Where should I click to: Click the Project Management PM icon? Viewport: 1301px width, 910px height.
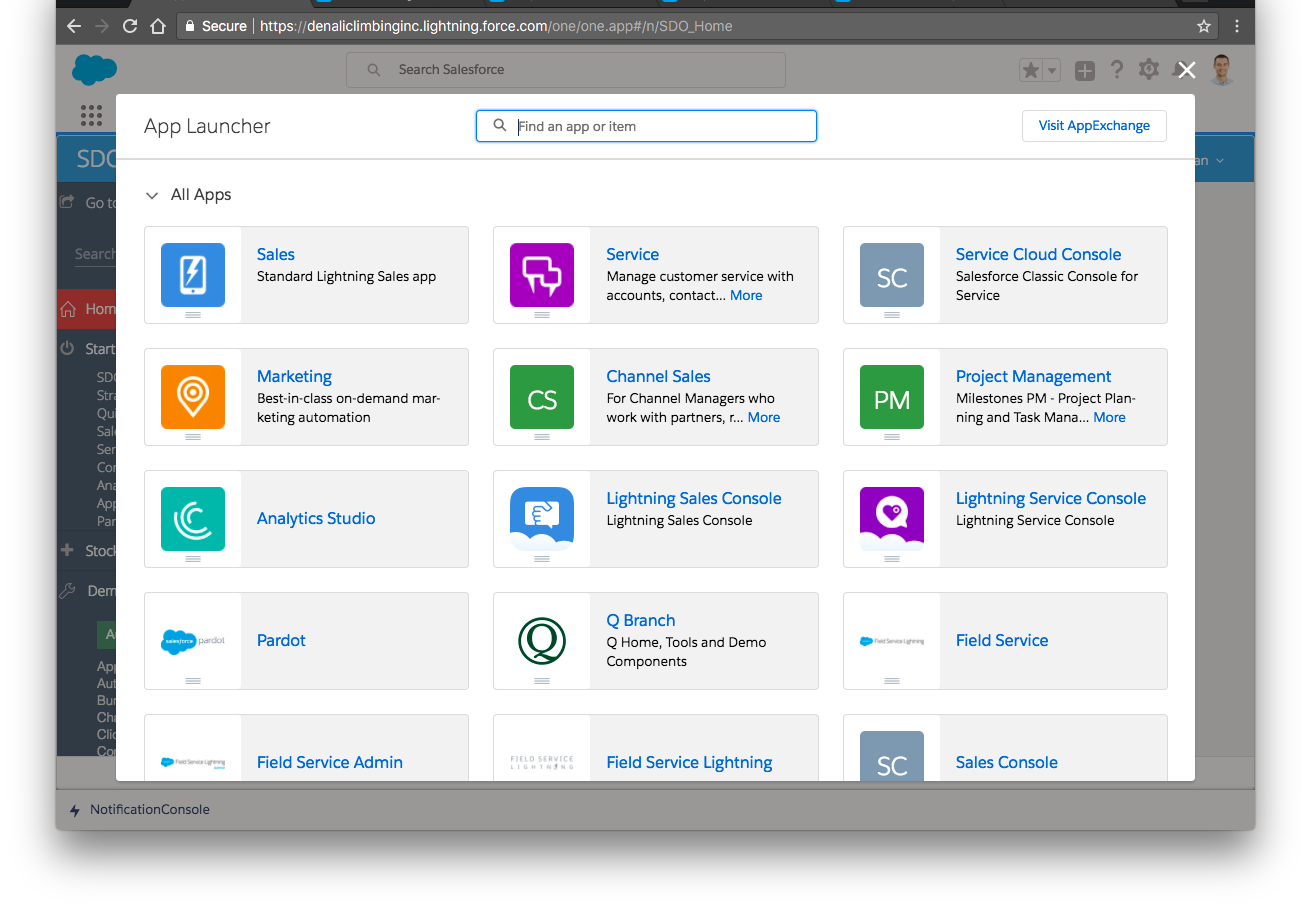[x=892, y=397]
